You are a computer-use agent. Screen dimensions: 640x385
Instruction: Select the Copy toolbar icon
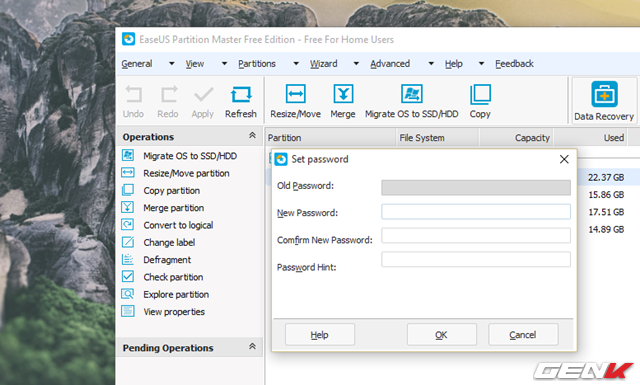coord(480,94)
